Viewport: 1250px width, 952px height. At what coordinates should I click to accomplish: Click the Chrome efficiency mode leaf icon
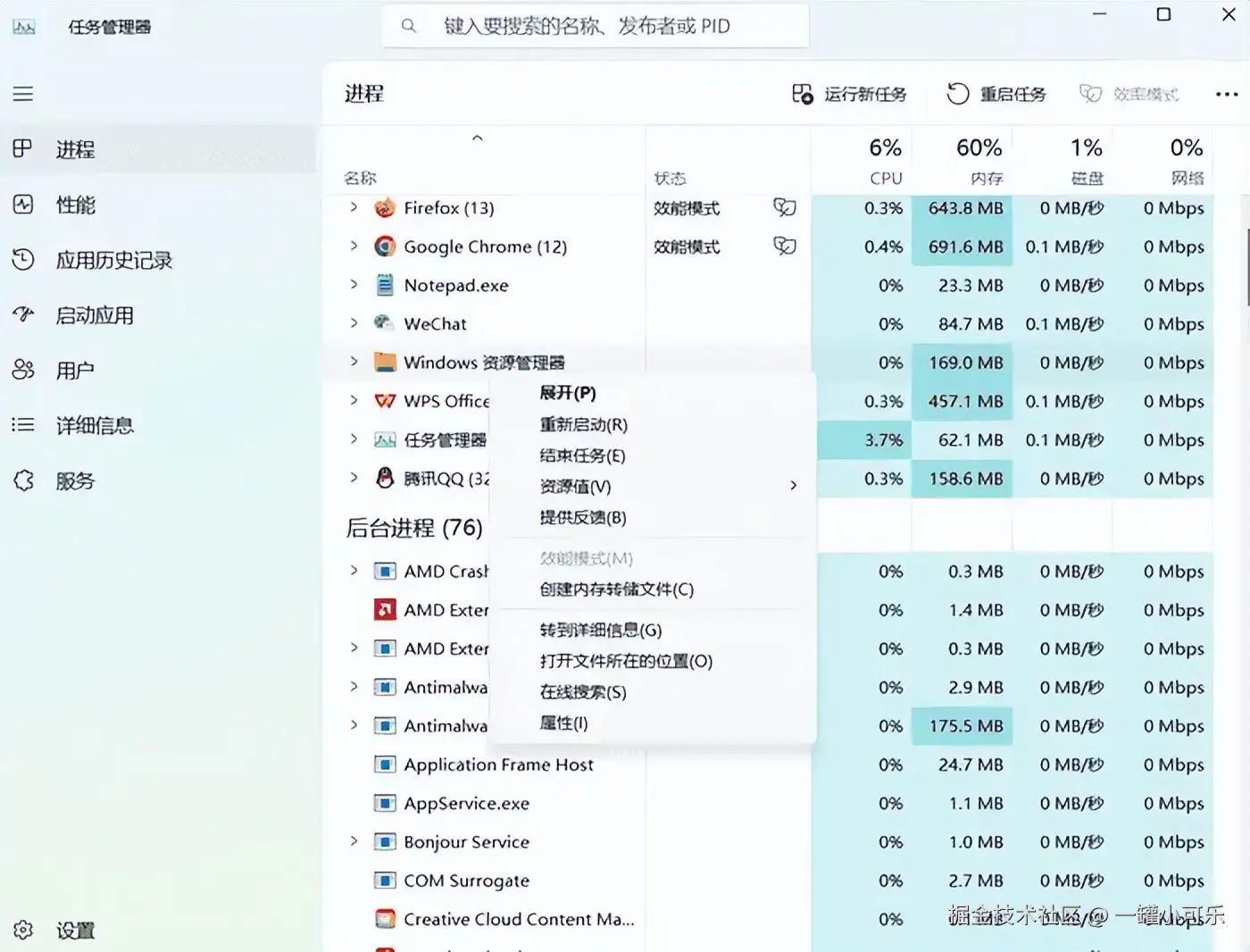[785, 246]
